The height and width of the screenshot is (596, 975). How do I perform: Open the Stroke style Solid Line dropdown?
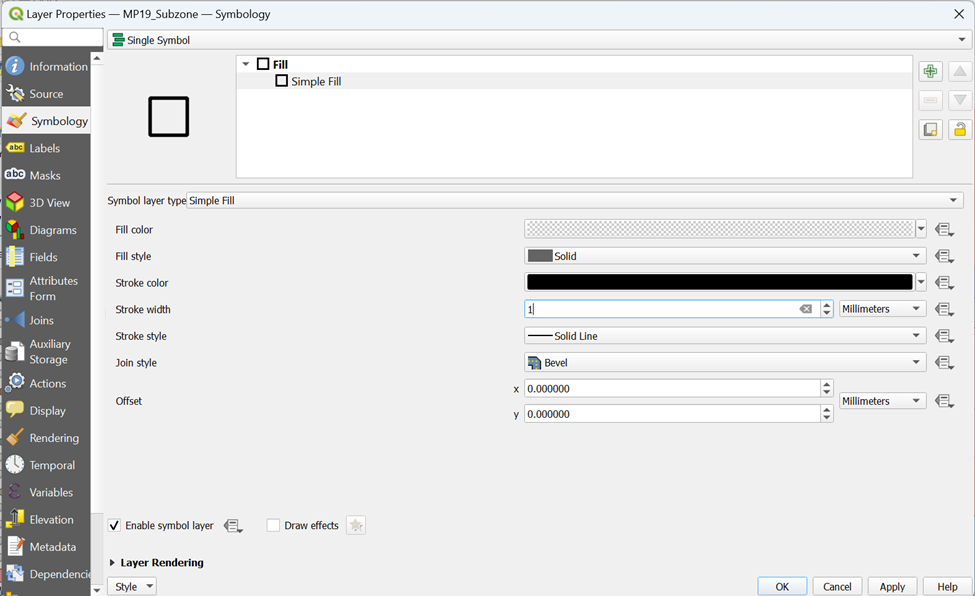coord(724,336)
